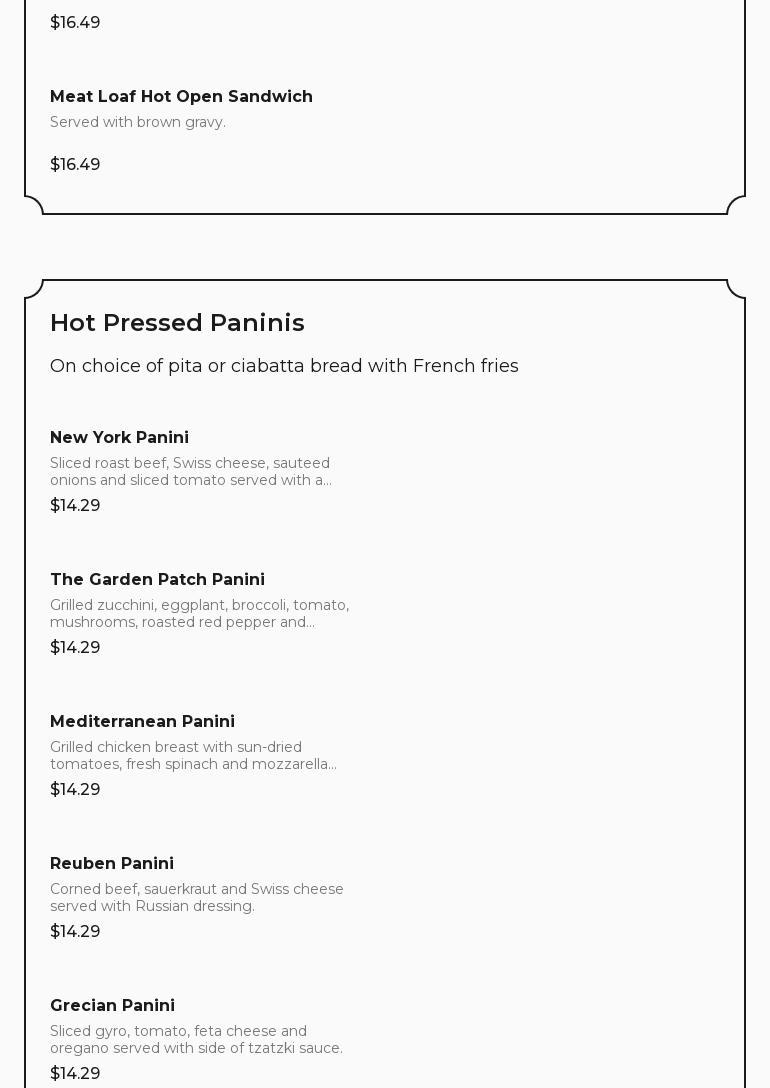
Task: Open the New York Panini item
Action: pyautogui.click(x=119, y=438)
